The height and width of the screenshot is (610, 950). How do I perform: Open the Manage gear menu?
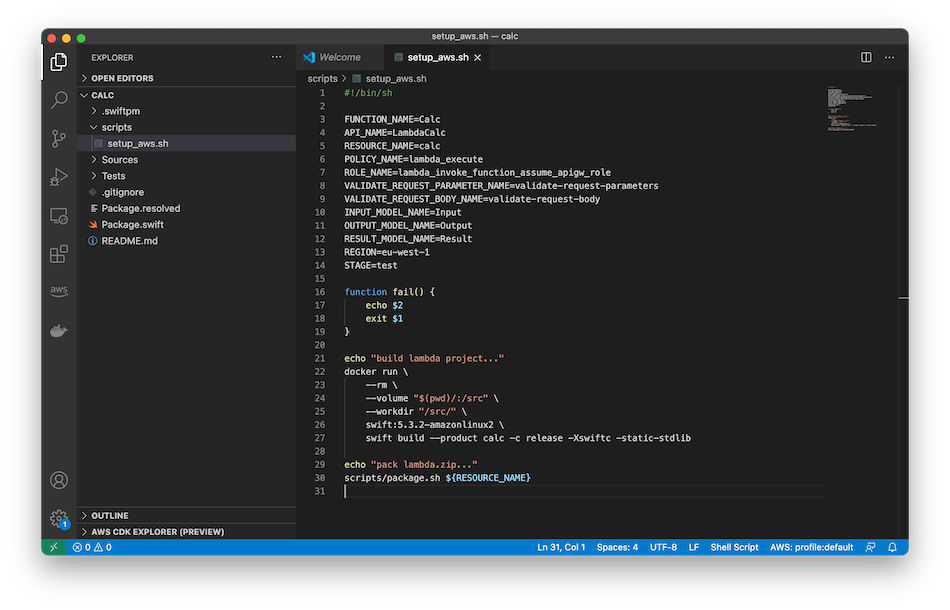point(59,518)
